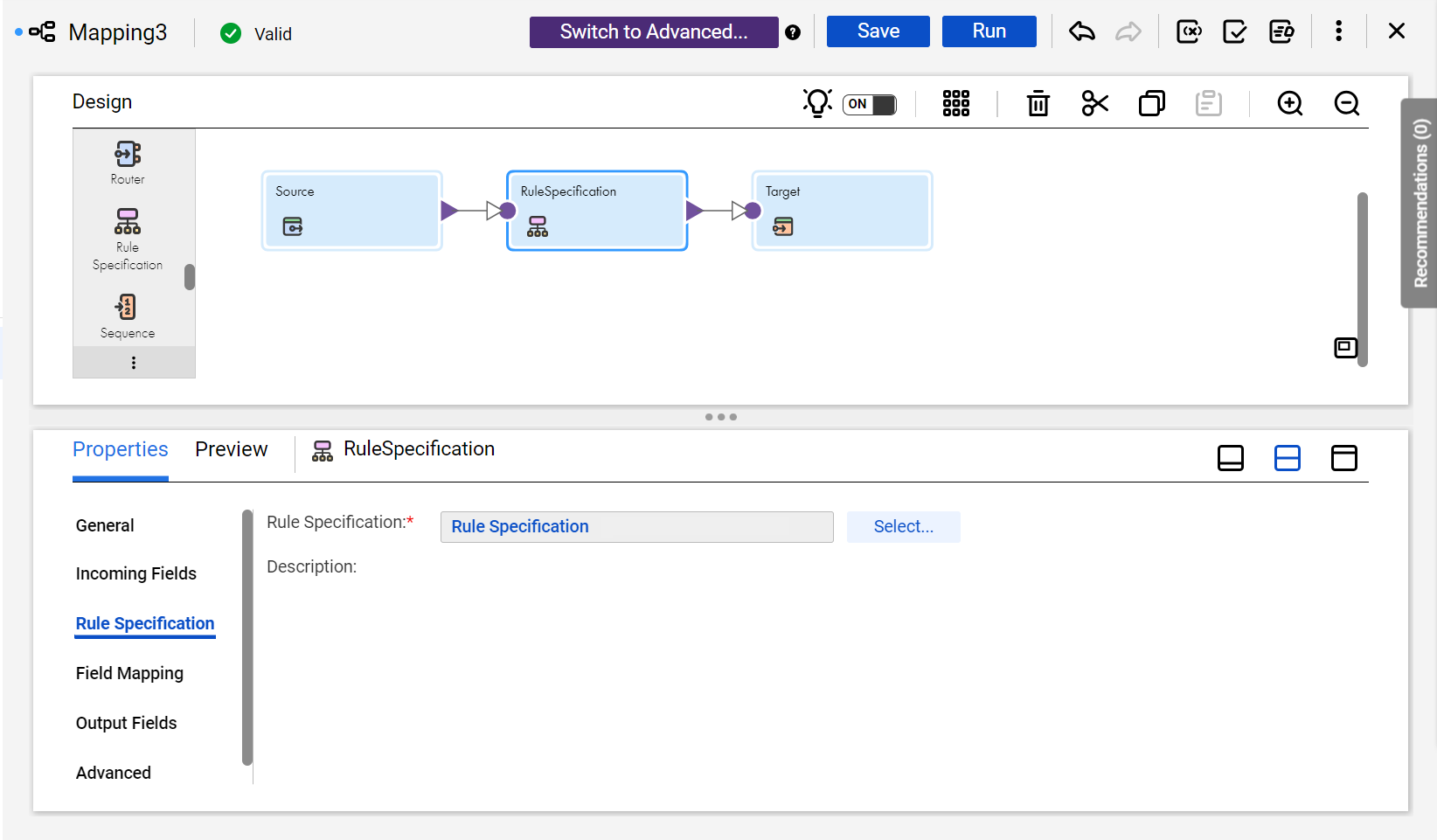Open palette more options (three dots)
Screen dimensions: 1437x840
pos(134,363)
